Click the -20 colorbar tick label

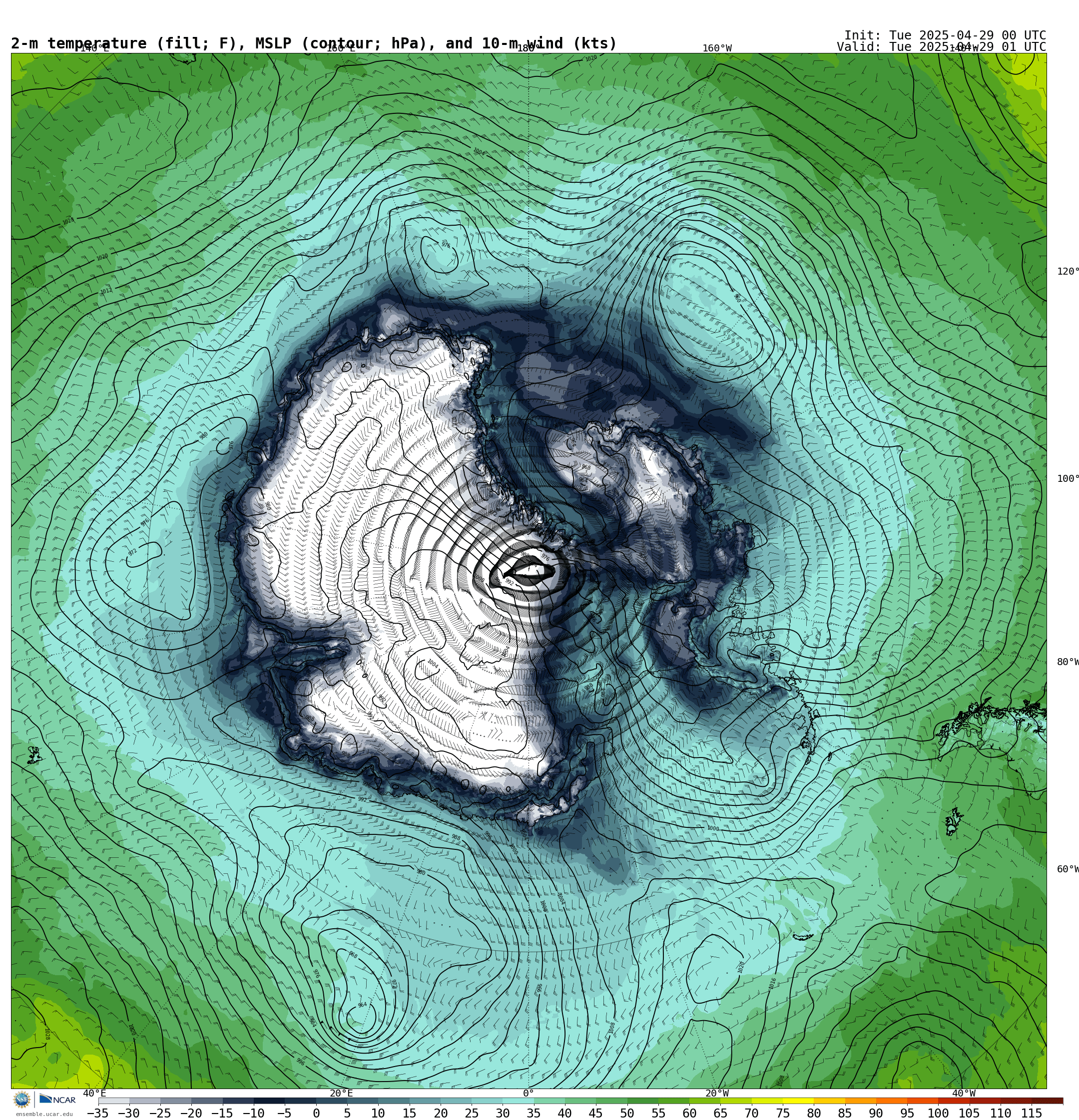(191, 1114)
